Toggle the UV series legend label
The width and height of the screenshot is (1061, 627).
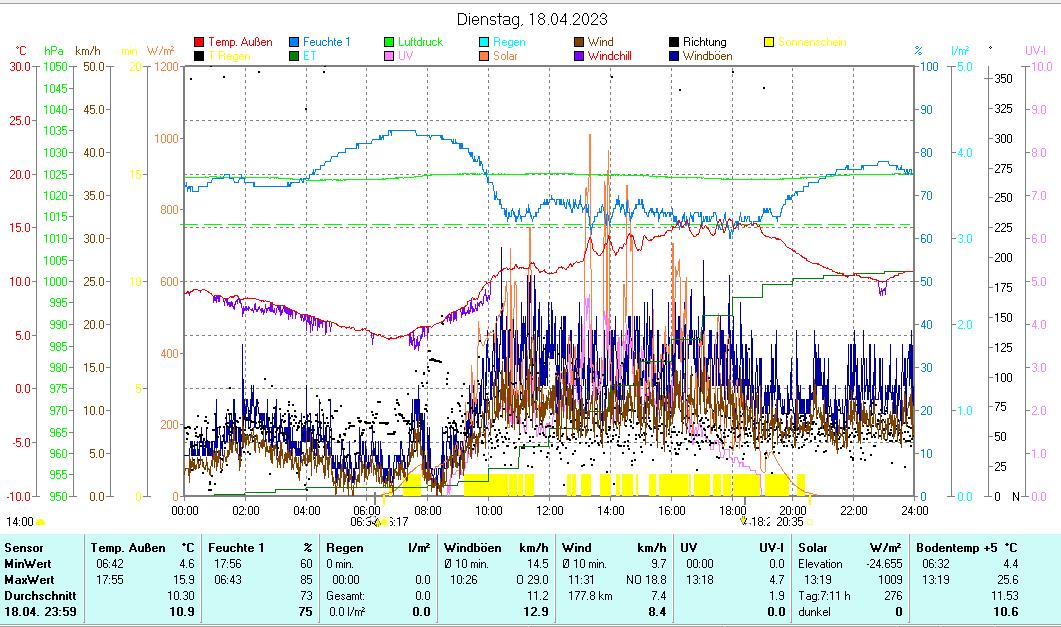tap(405, 56)
